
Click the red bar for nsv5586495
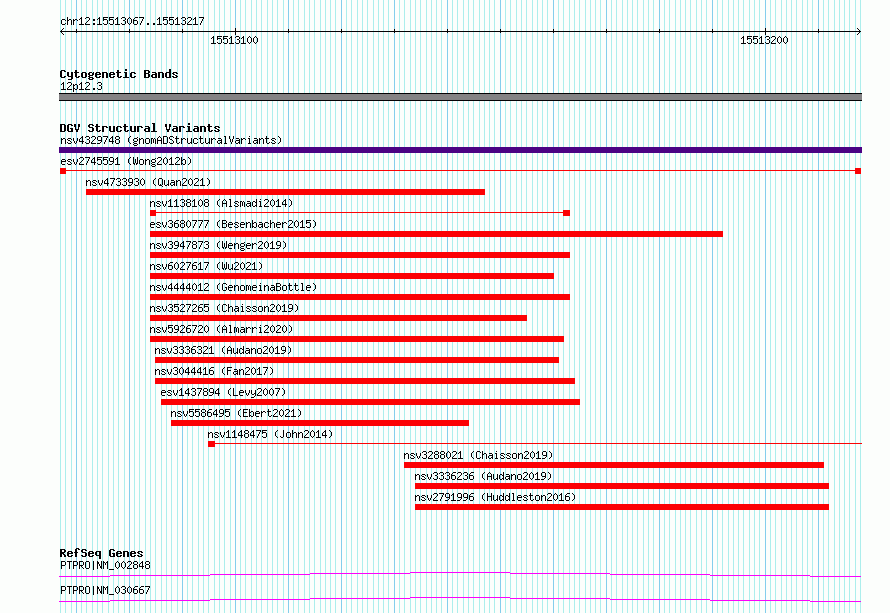320,423
